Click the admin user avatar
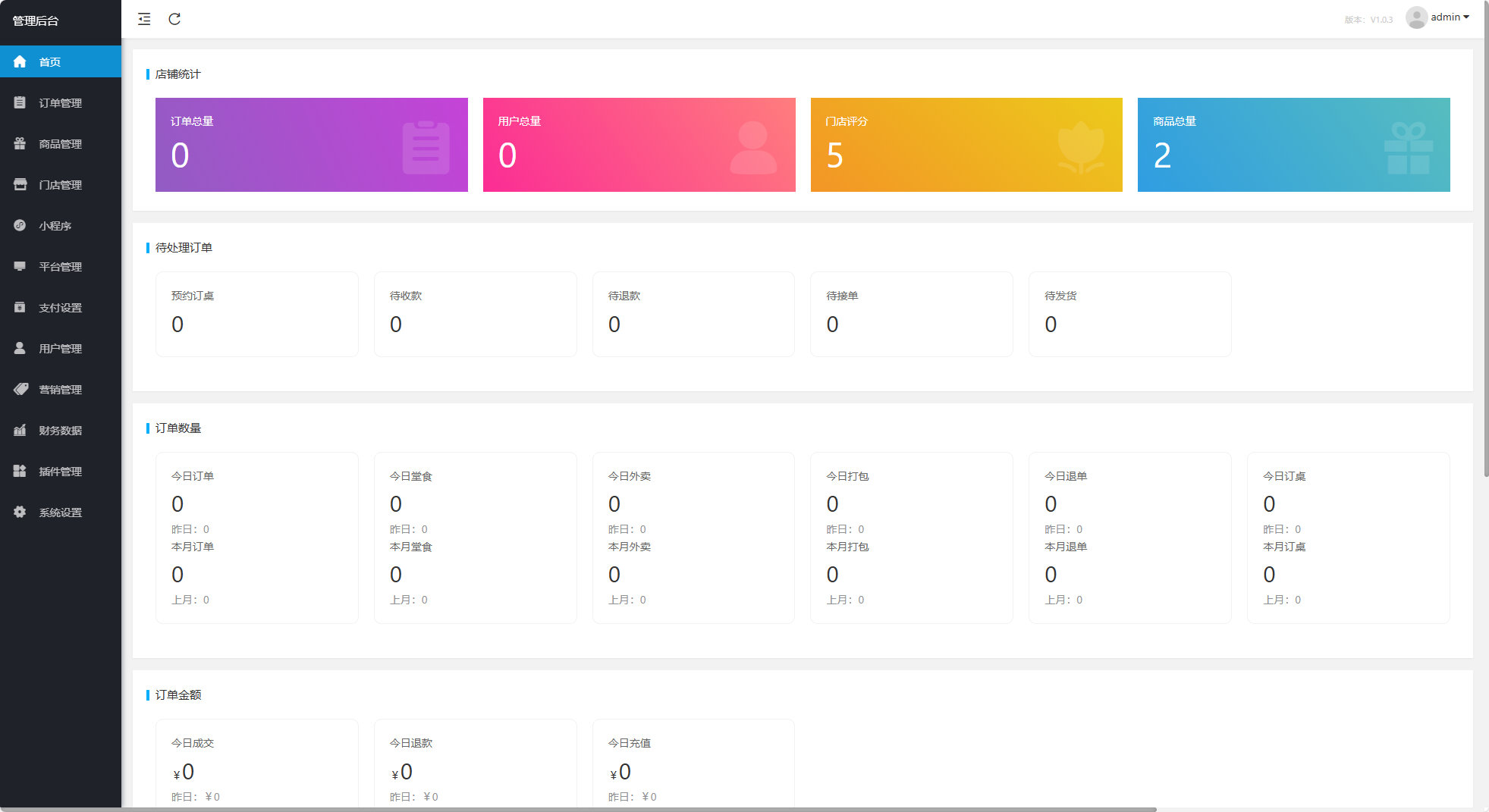 tap(1415, 17)
